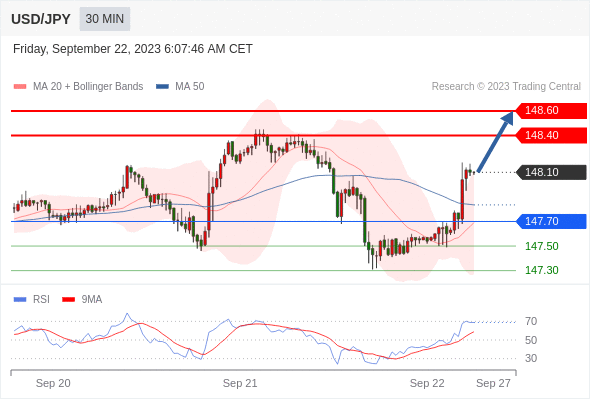Click the MA 50 legend label
The height and width of the screenshot is (400, 590).
[x=190, y=87]
